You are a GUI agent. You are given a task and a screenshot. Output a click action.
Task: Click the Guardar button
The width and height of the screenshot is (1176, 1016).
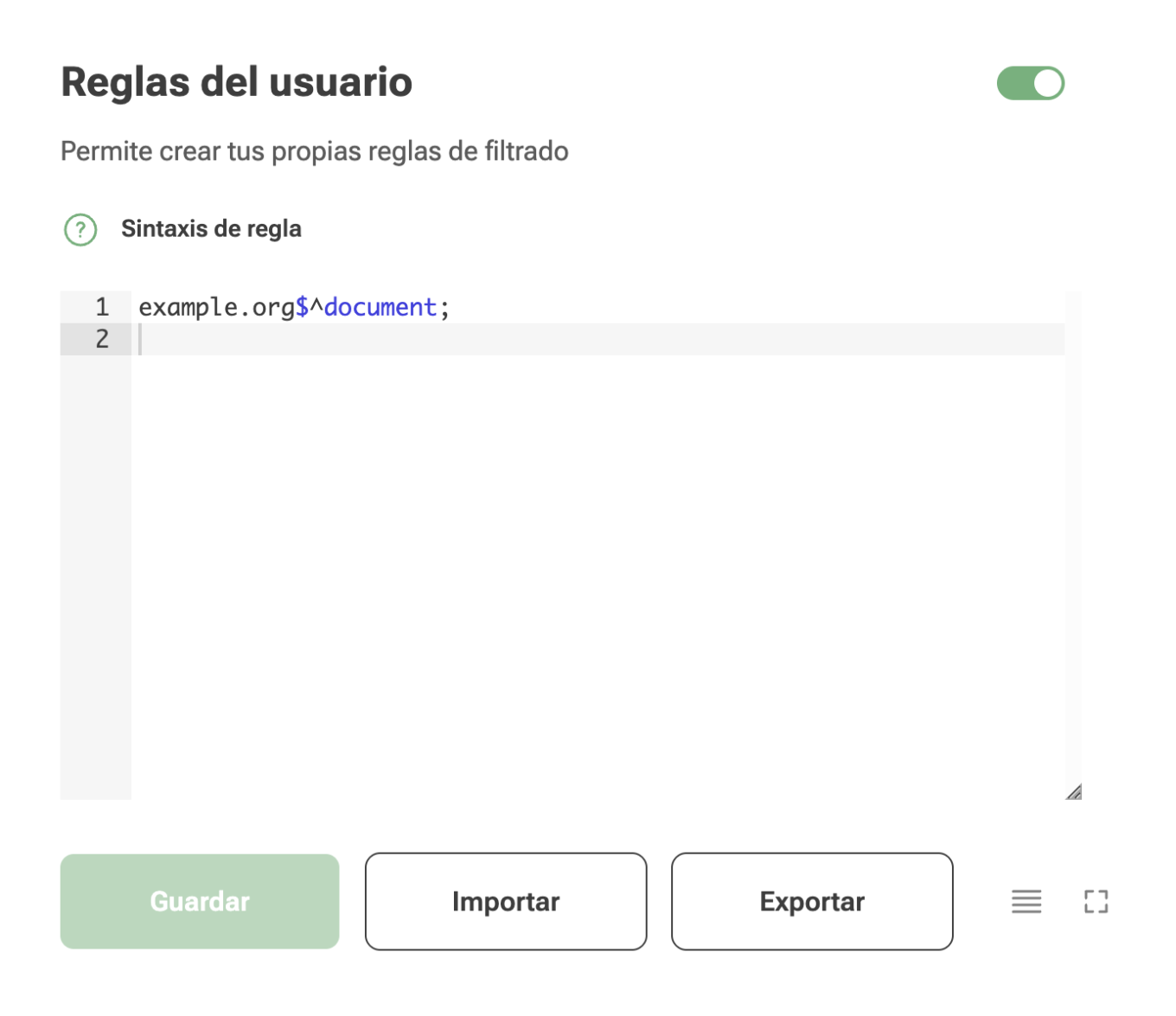(x=200, y=901)
